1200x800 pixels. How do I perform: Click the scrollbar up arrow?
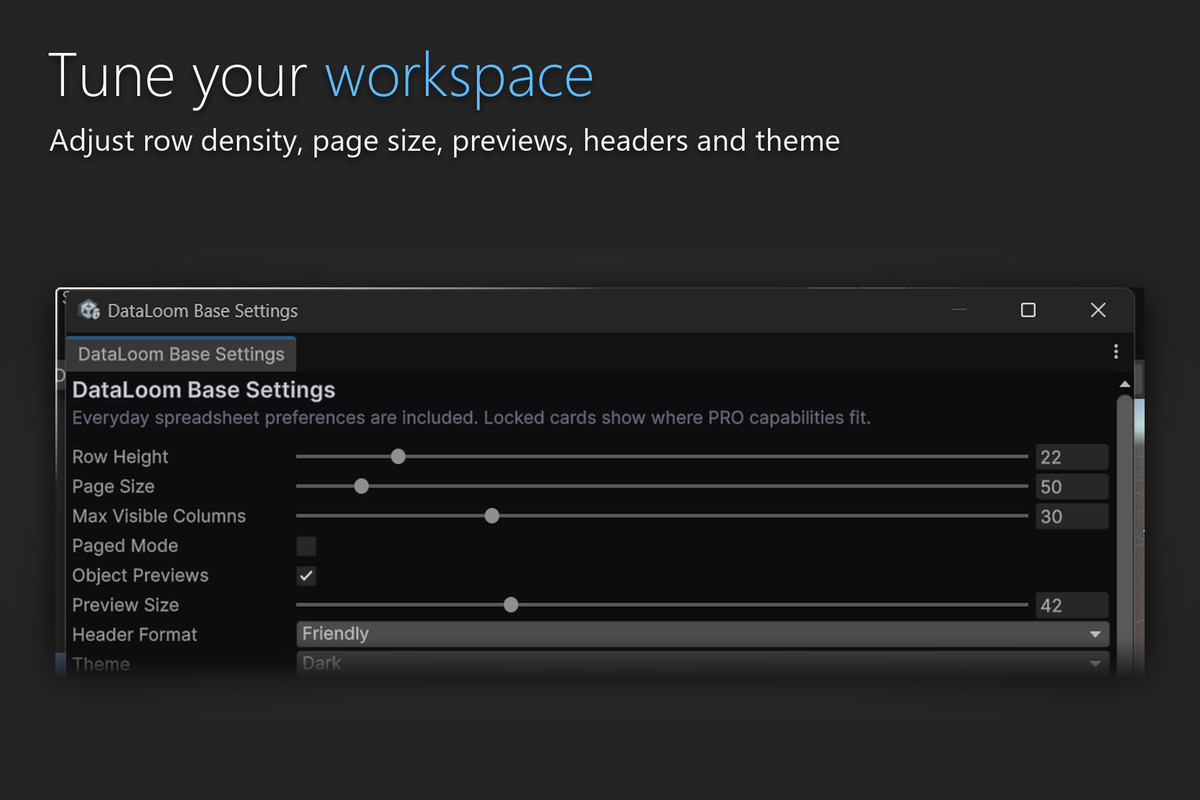click(x=1125, y=384)
